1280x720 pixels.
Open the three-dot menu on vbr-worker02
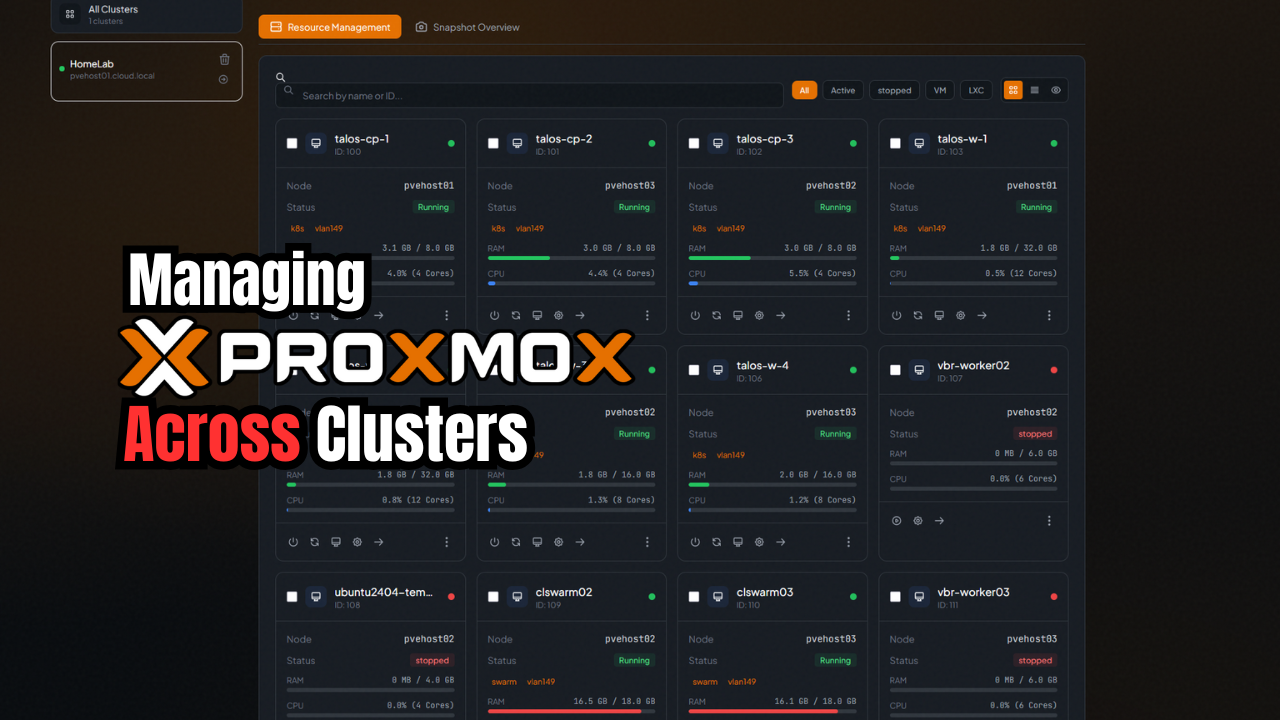coord(1049,520)
